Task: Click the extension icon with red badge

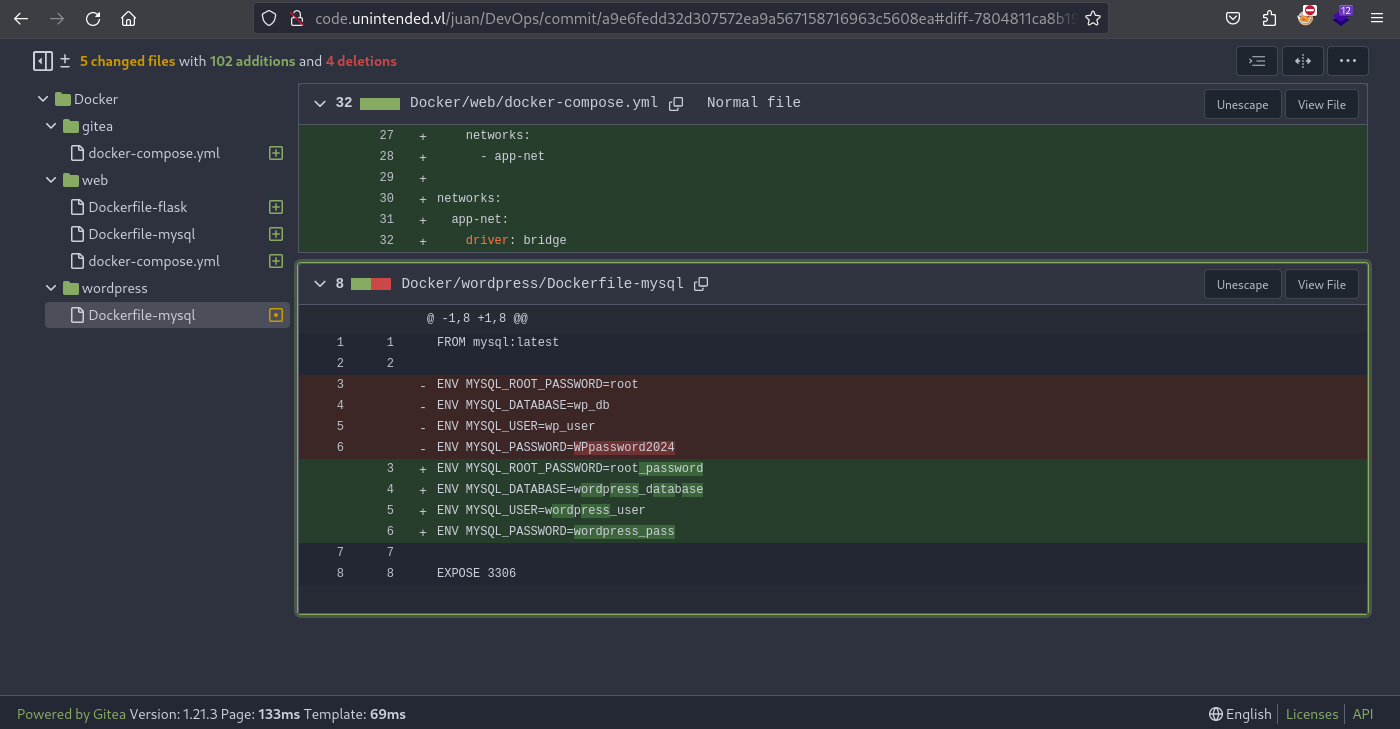Action: coord(1306,16)
